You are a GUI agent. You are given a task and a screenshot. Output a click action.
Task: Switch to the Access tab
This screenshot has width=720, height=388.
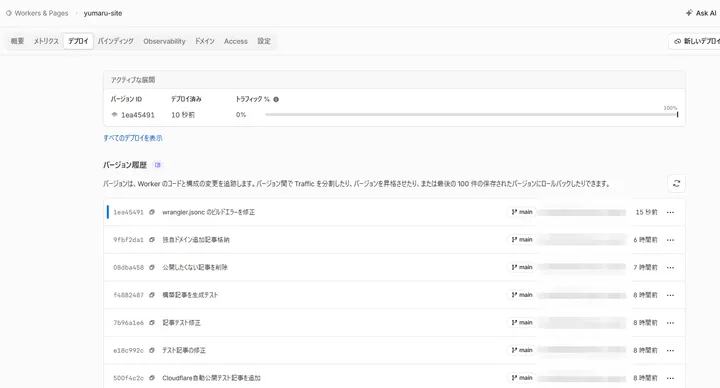click(236, 41)
